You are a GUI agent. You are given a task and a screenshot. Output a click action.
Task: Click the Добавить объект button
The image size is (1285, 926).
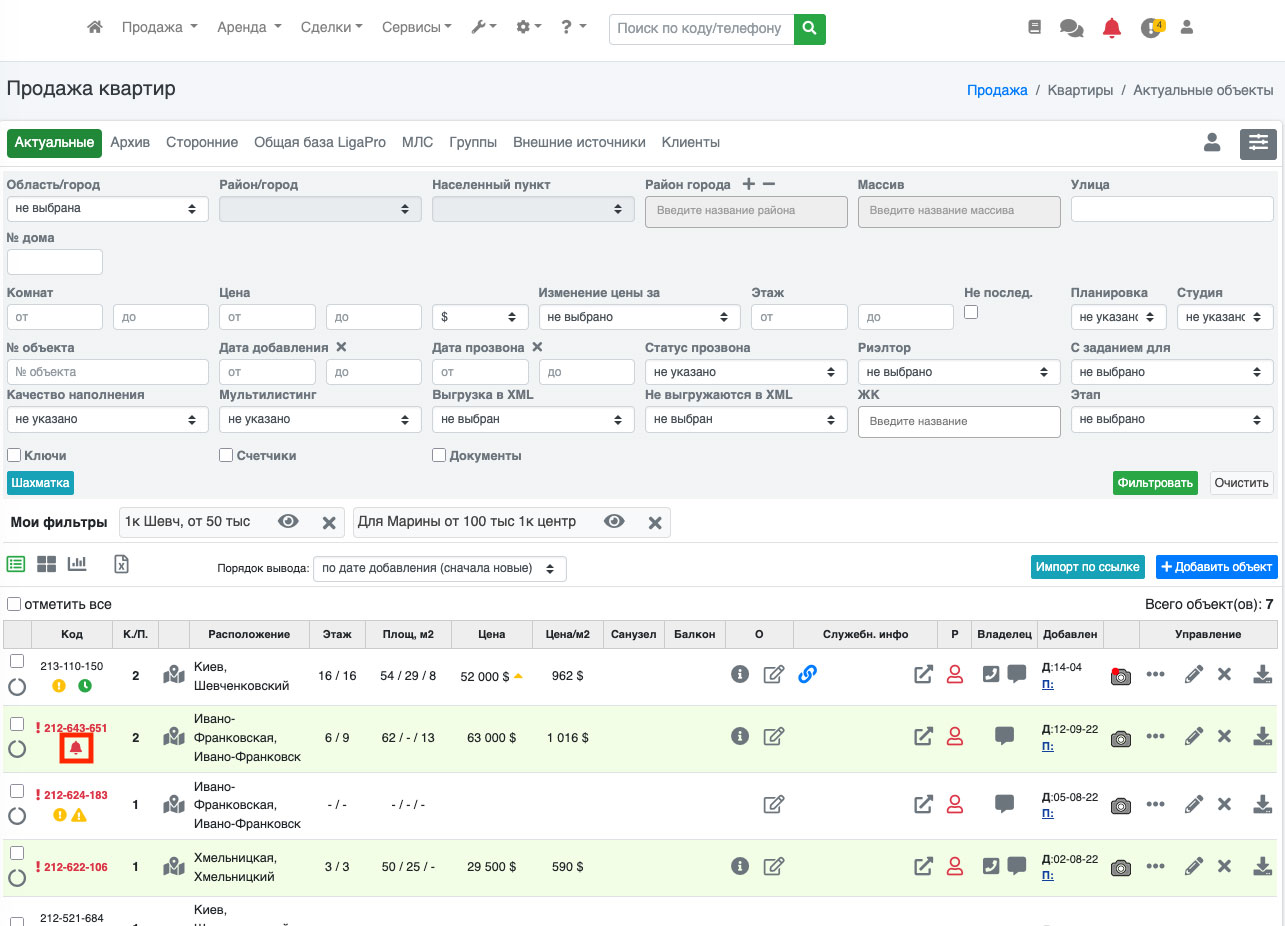(x=1216, y=567)
